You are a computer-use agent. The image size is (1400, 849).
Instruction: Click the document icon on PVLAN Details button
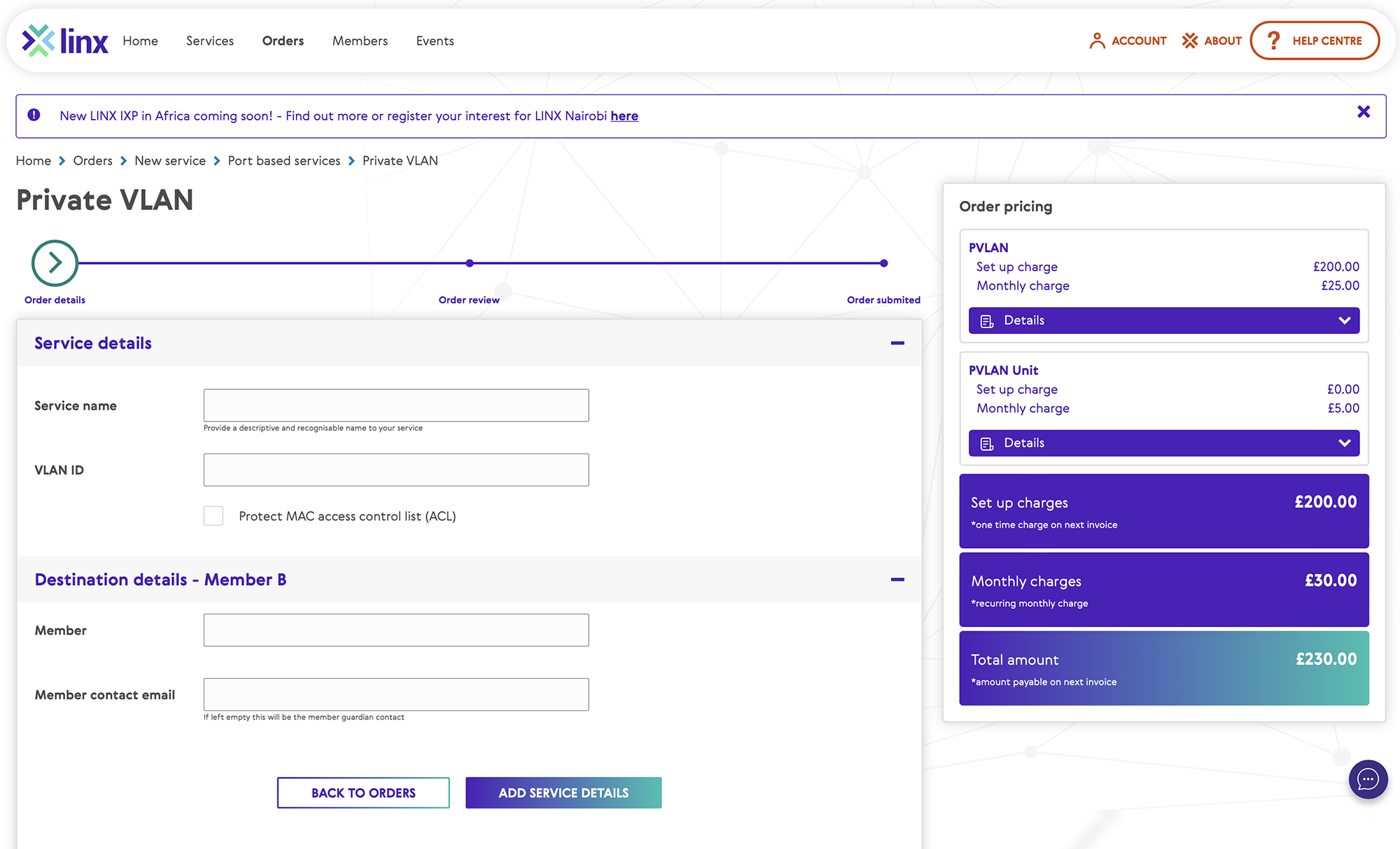point(987,321)
